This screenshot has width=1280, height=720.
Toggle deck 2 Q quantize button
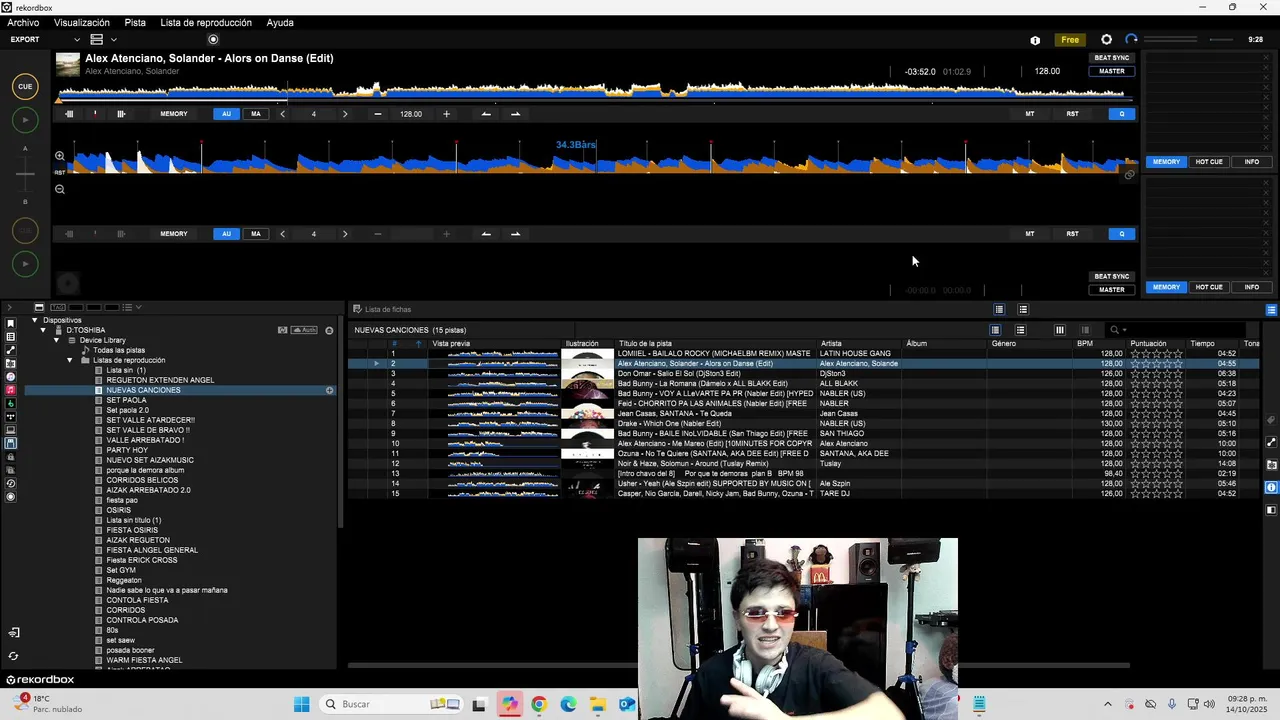point(1122,234)
